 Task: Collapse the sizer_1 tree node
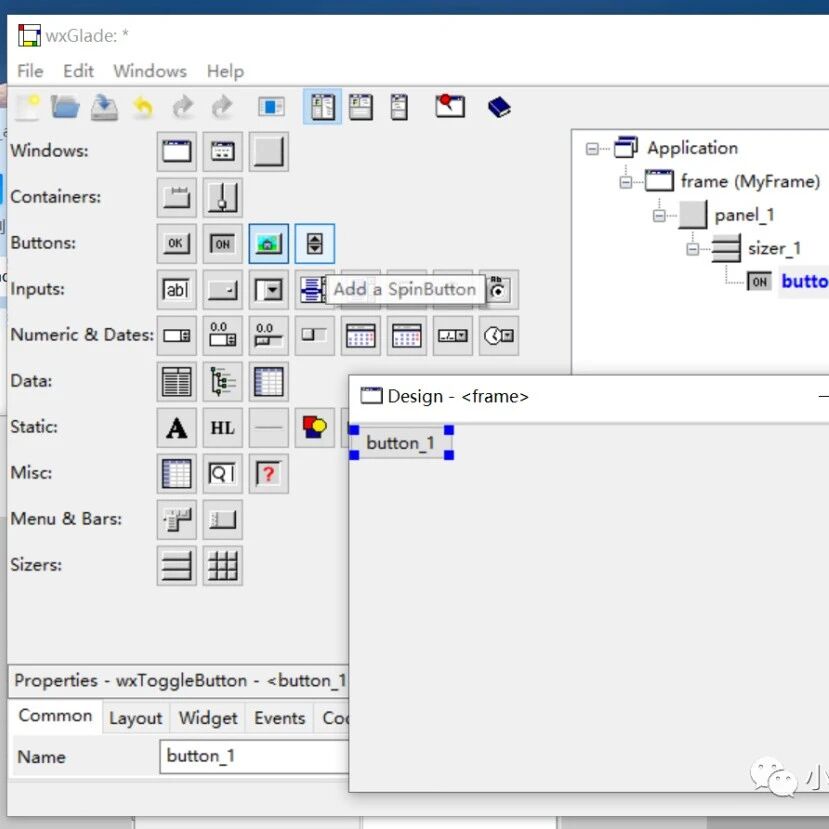692,249
